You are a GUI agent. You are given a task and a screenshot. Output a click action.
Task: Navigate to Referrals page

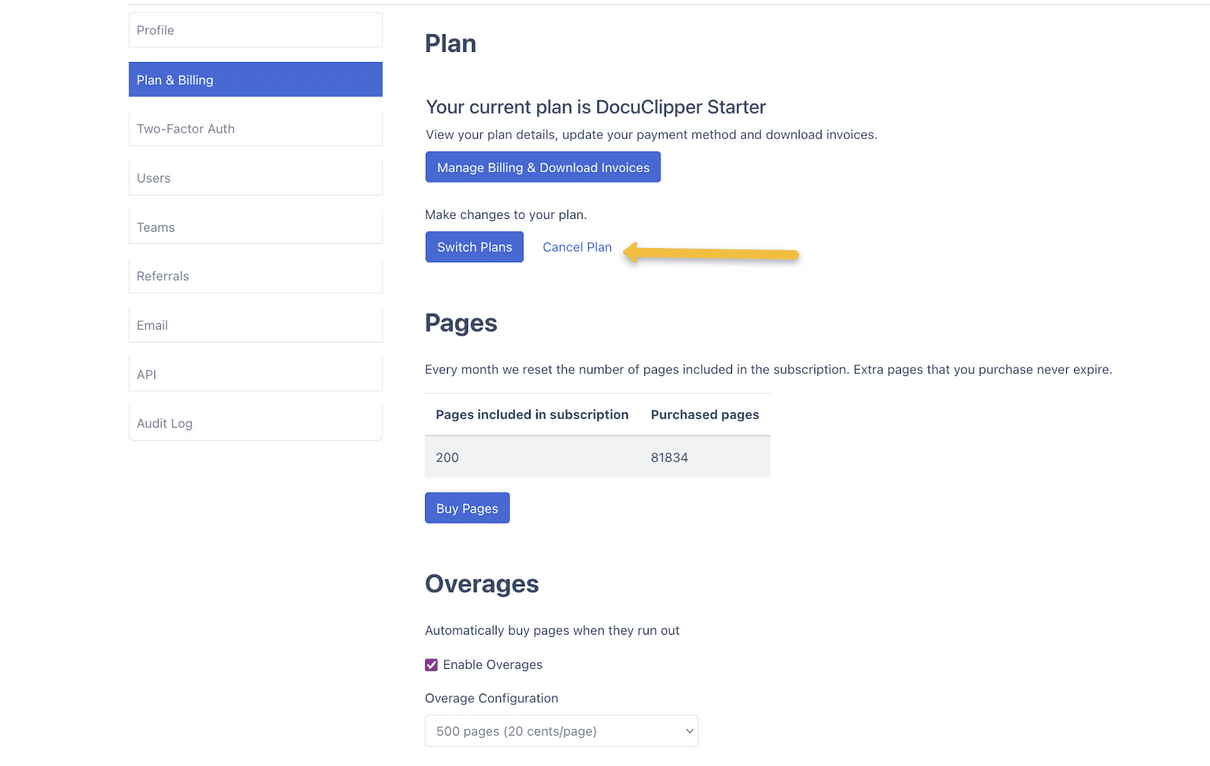click(x=255, y=276)
